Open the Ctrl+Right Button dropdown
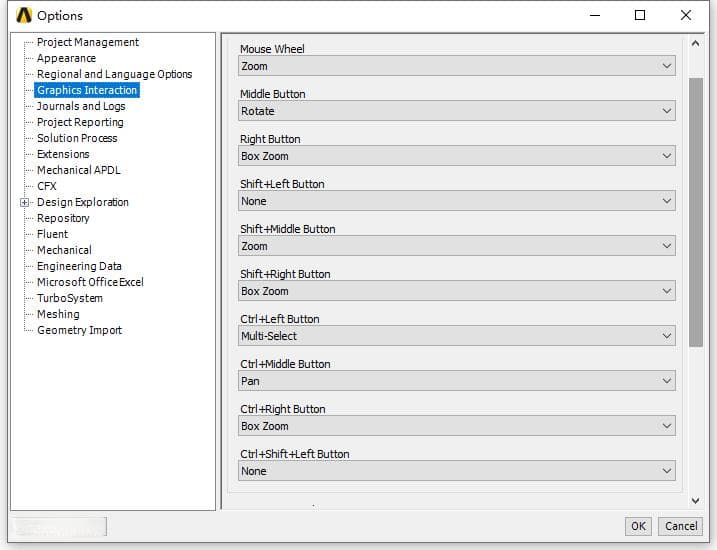Screen dimensions: 717x550 coord(456,426)
